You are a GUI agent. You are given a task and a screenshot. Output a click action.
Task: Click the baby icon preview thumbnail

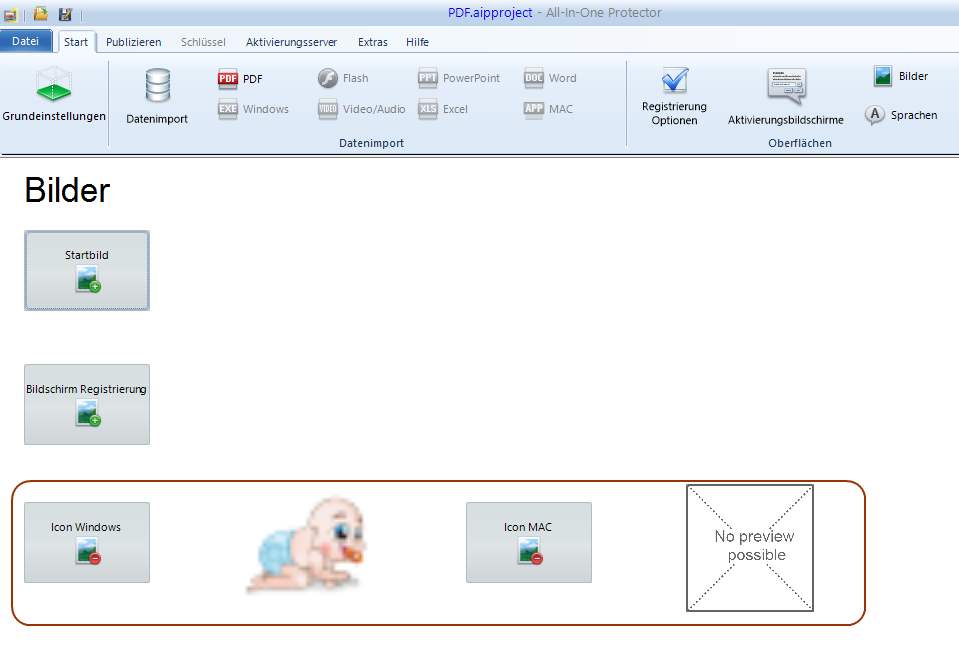coord(306,547)
